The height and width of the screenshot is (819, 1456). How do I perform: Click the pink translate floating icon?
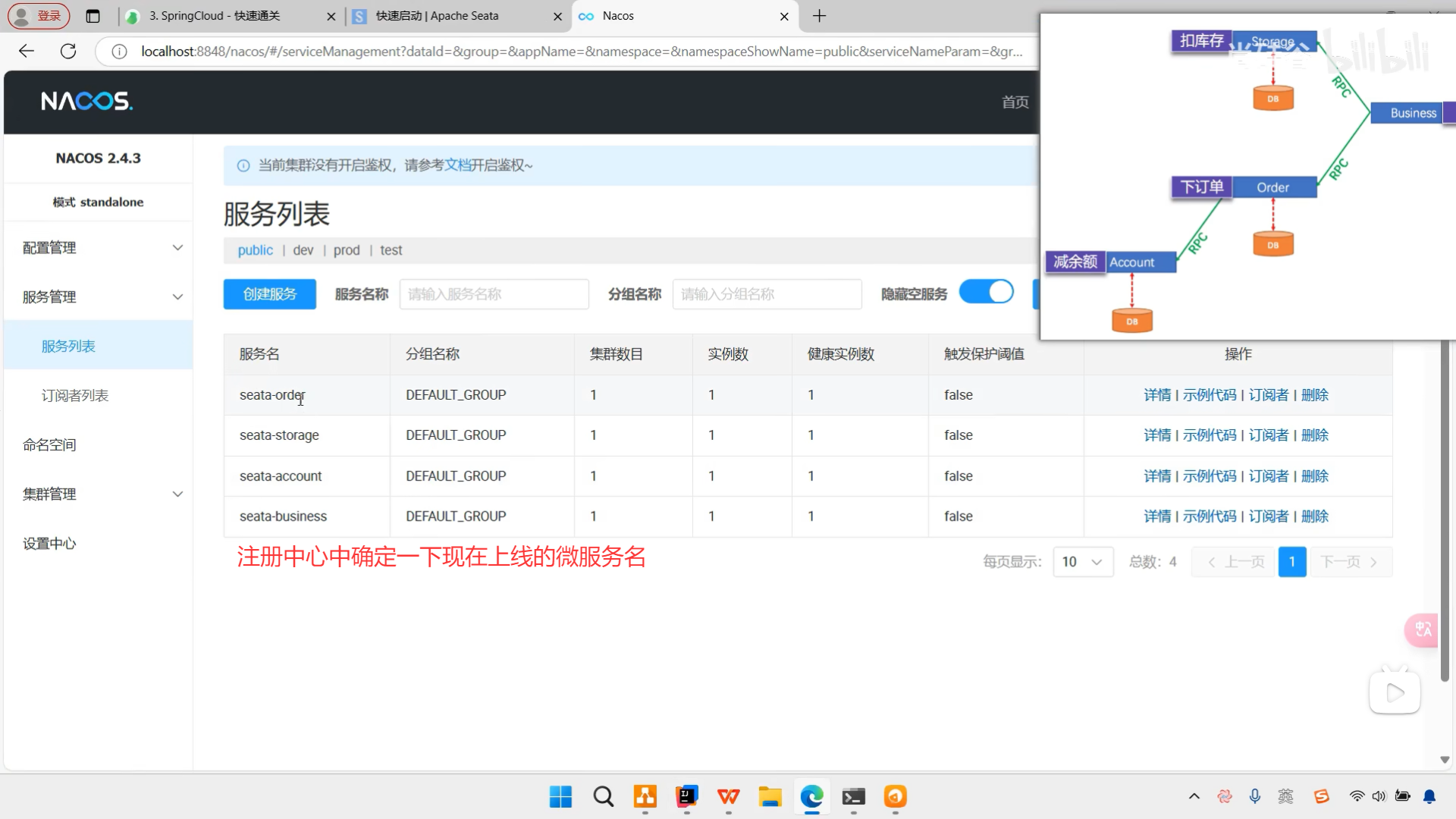pyautogui.click(x=1423, y=629)
